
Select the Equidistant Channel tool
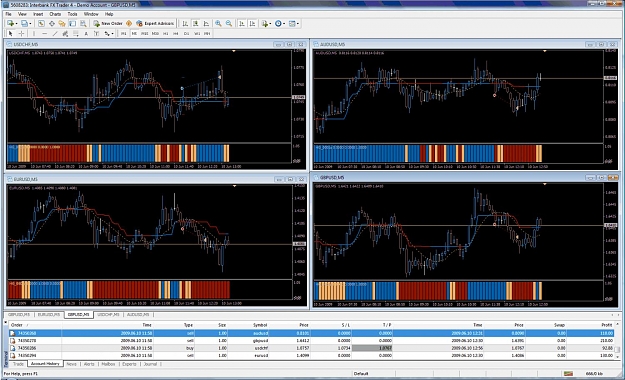[65, 33]
